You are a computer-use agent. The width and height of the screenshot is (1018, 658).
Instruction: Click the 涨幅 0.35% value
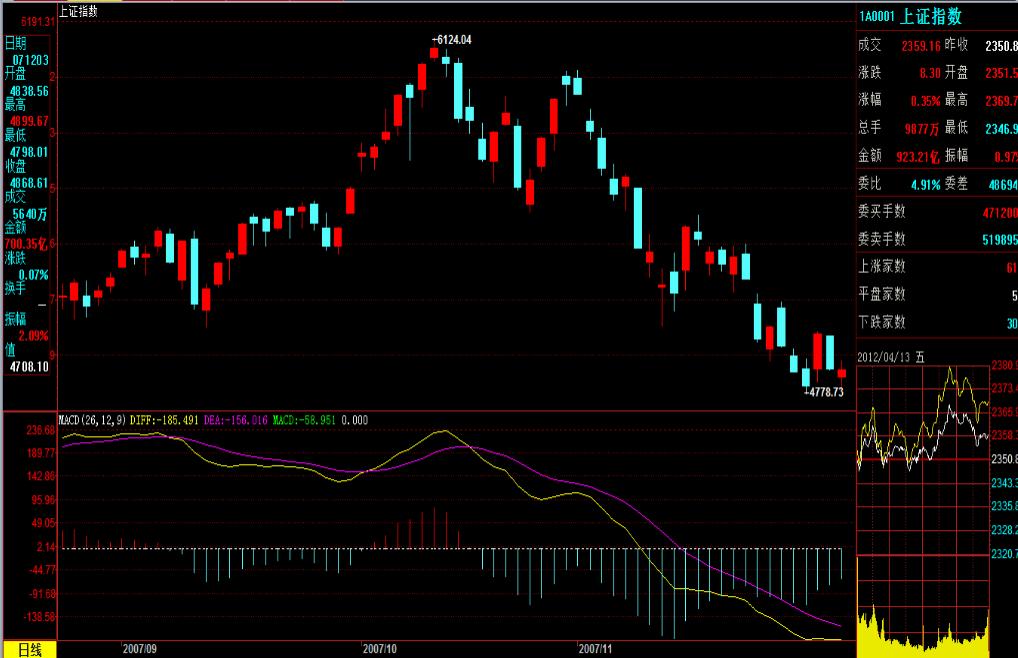point(925,101)
